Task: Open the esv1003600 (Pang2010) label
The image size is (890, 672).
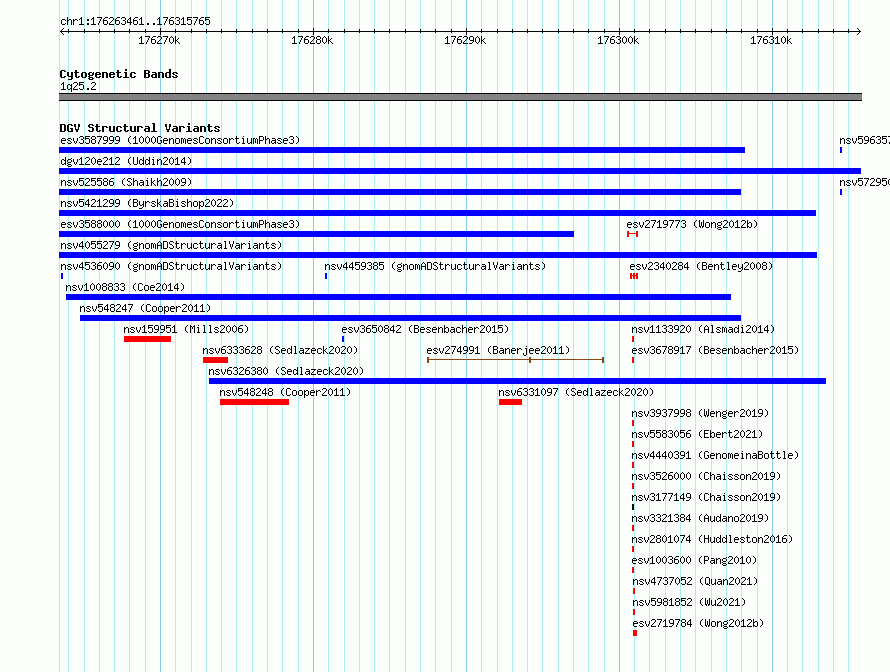Action: [694, 560]
